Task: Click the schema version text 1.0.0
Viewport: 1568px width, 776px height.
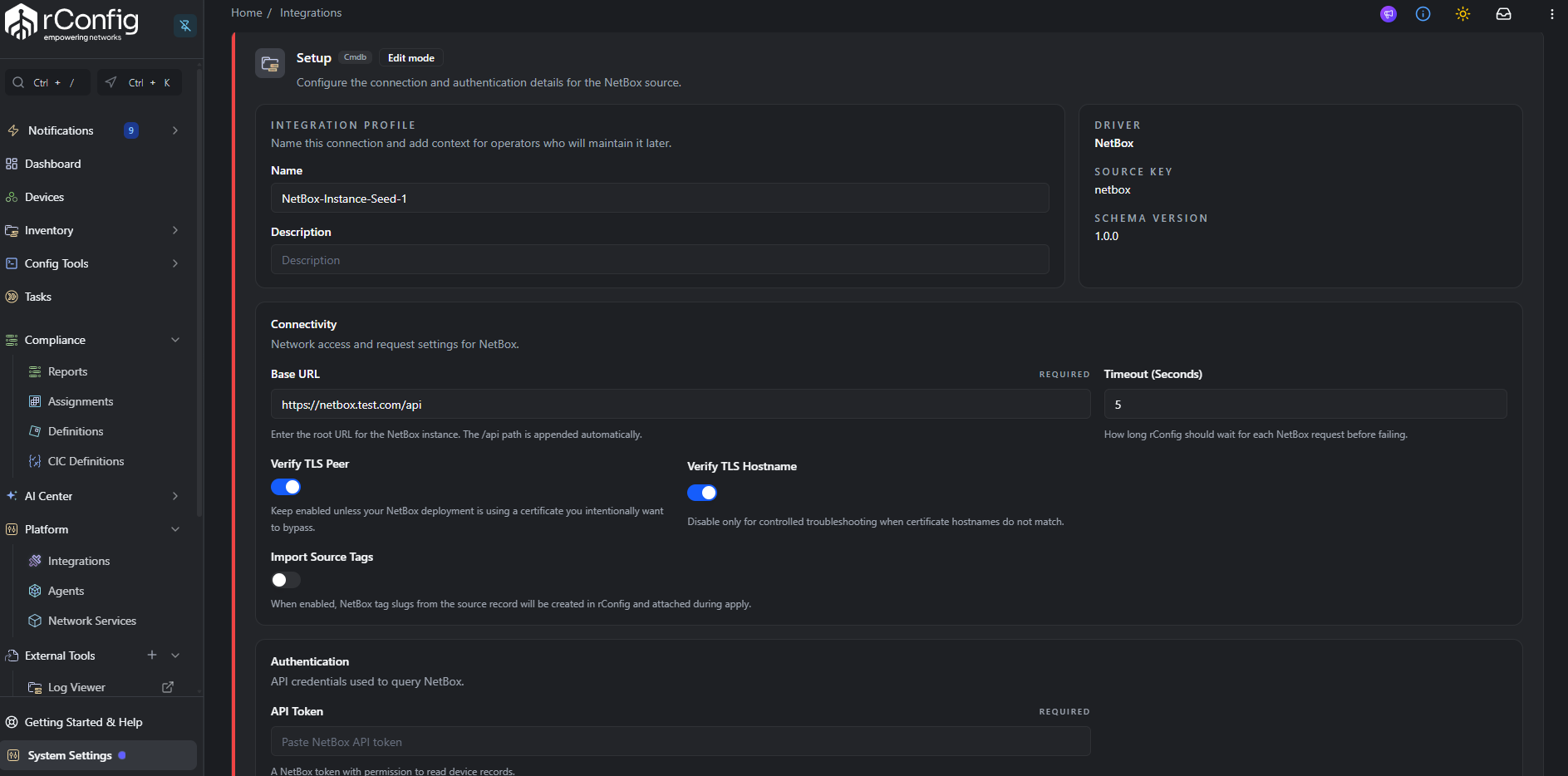Action: (x=1107, y=236)
